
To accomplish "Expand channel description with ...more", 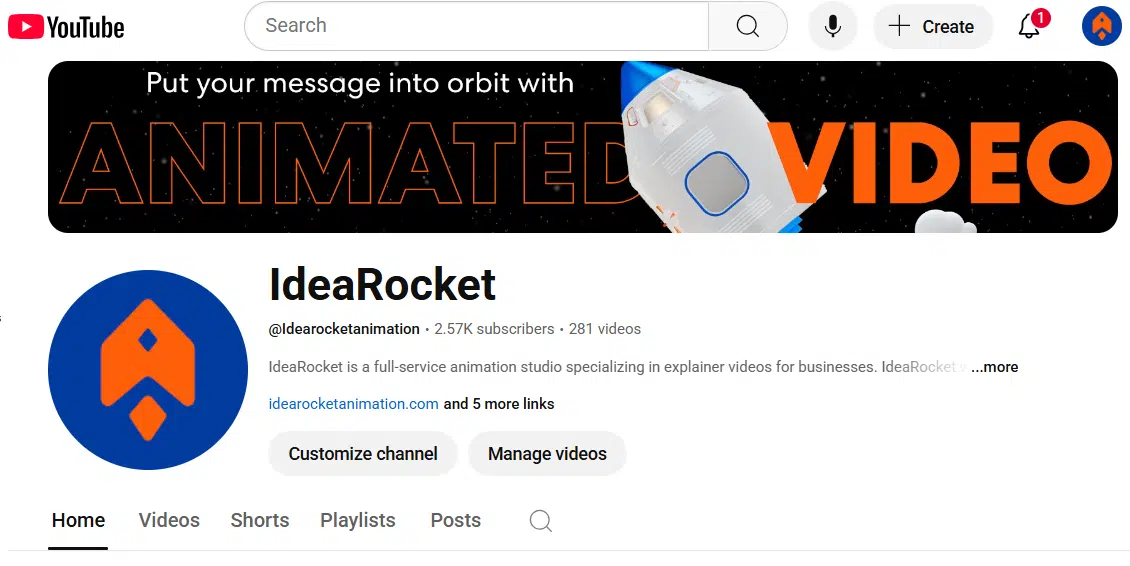I will pos(995,367).
